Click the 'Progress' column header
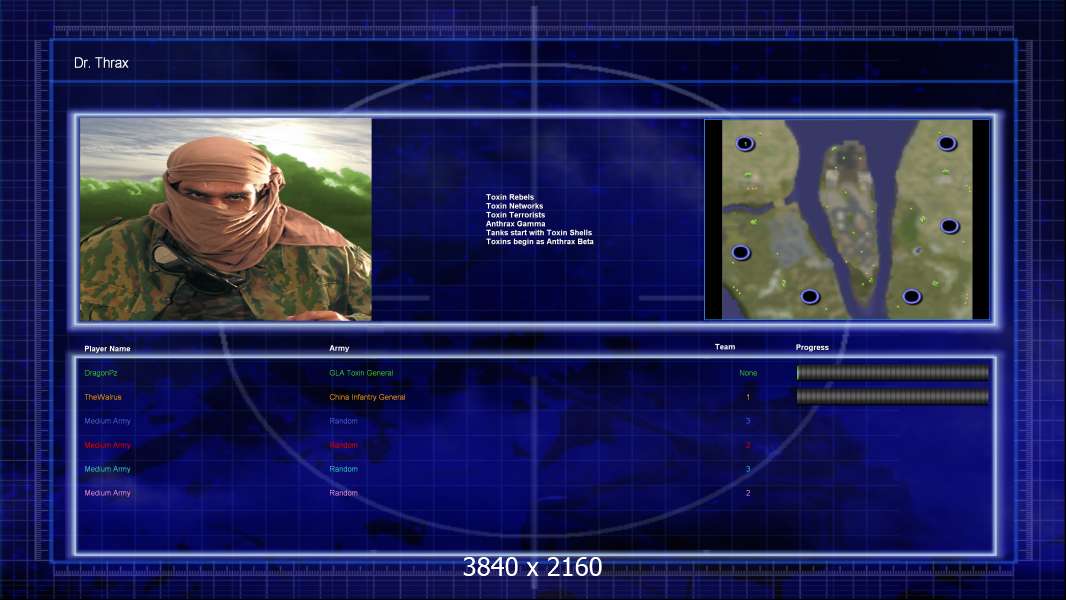Viewport: 1066px width, 600px height. coord(812,347)
